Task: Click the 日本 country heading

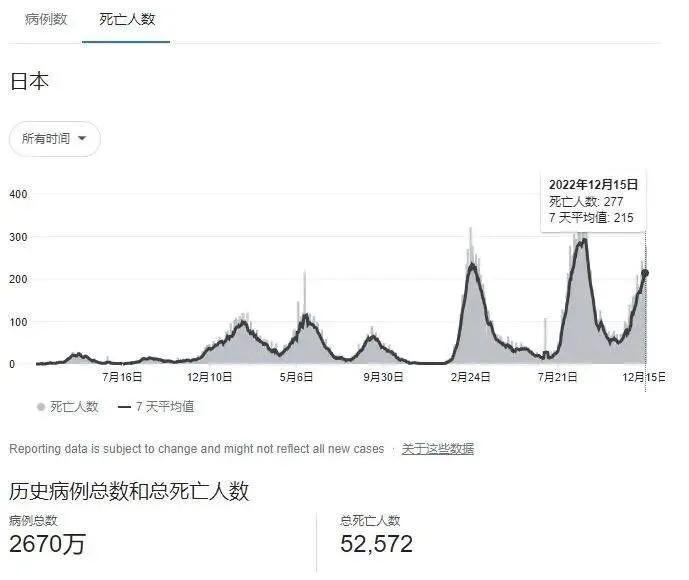Action: pos(29,82)
